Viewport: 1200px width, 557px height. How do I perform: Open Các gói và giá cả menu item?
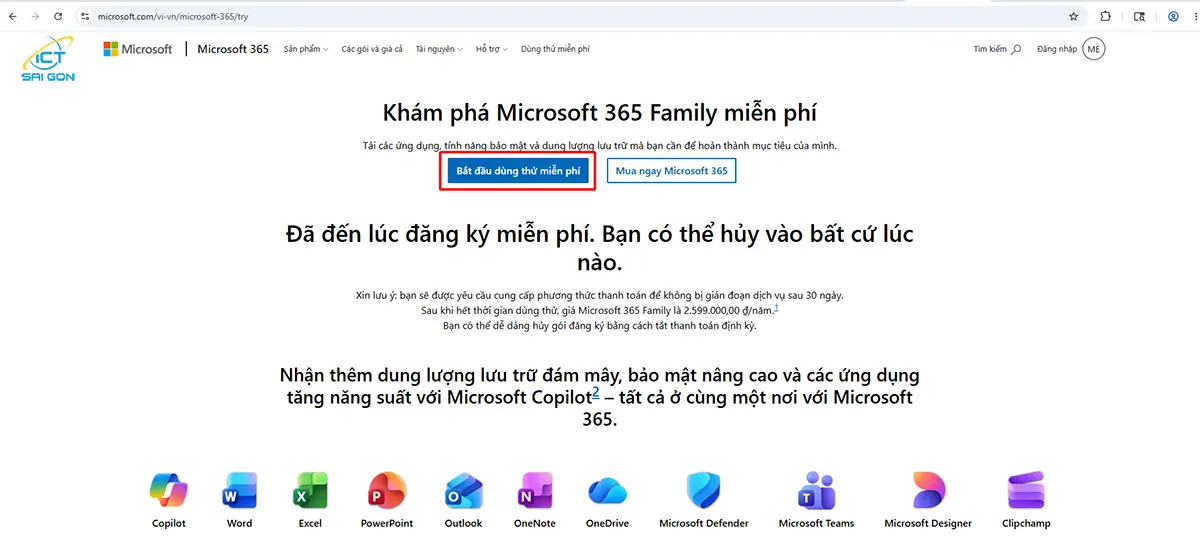point(372,49)
